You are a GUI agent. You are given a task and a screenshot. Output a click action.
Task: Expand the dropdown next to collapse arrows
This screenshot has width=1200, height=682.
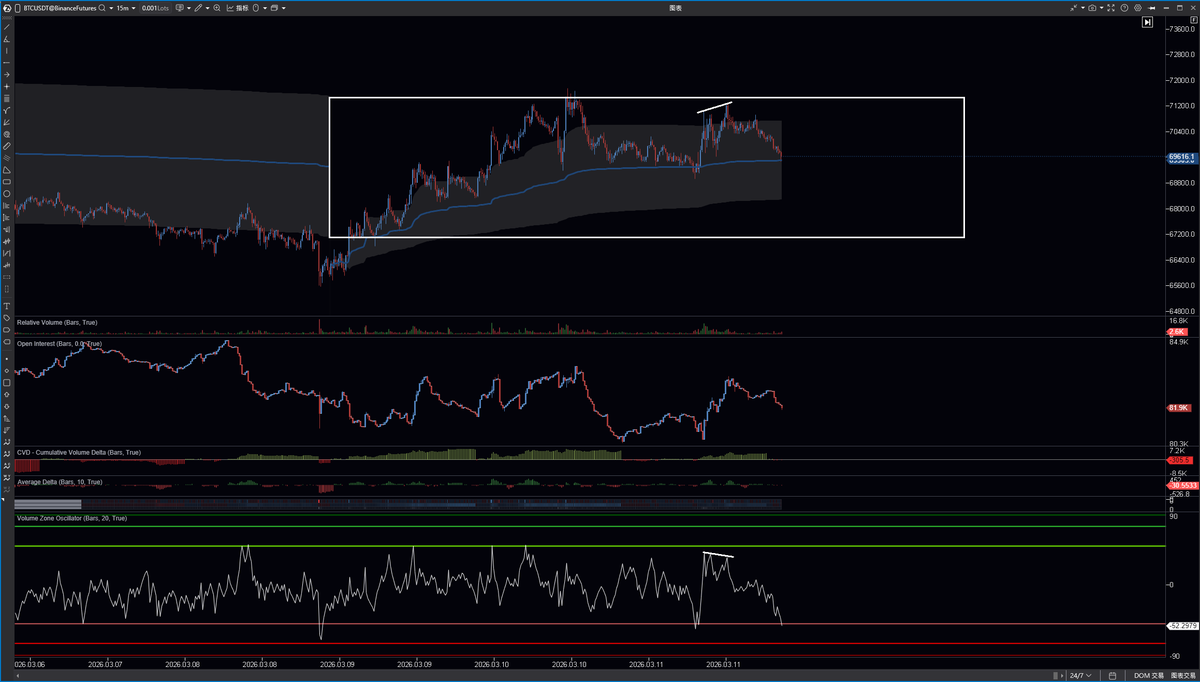tap(1083, 8)
